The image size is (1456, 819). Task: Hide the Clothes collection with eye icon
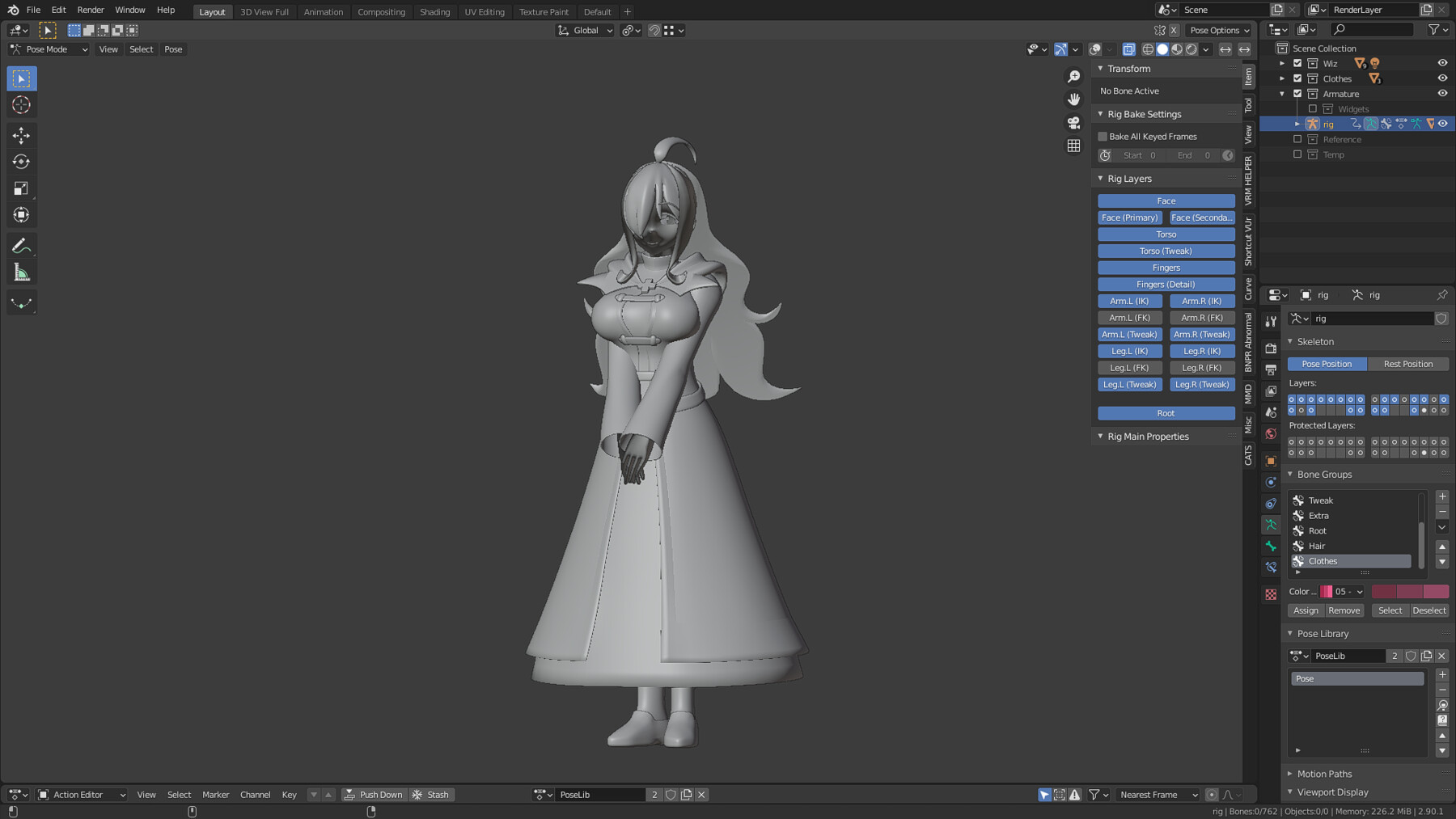[1442, 78]
